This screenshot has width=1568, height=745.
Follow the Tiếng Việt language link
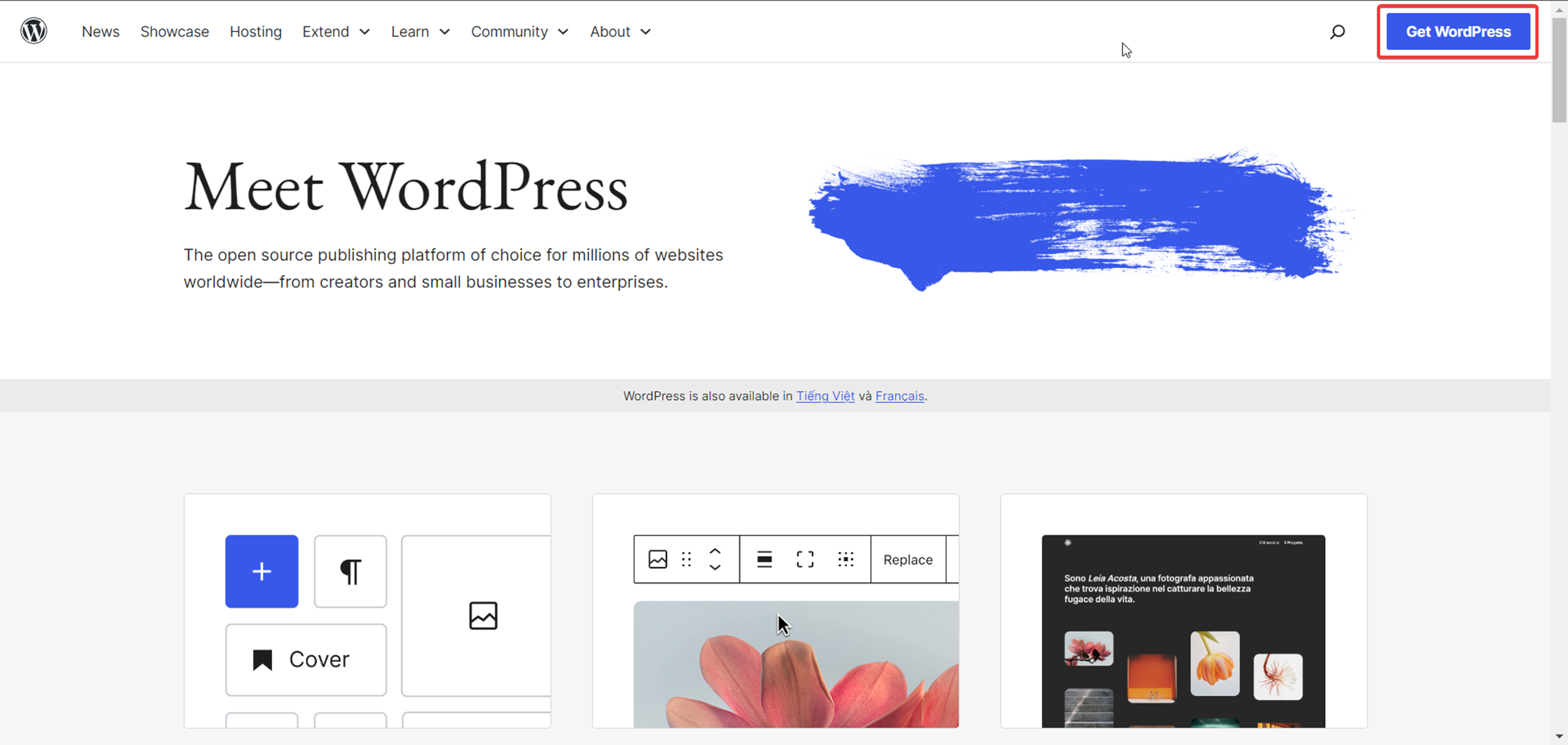(825, 396)
